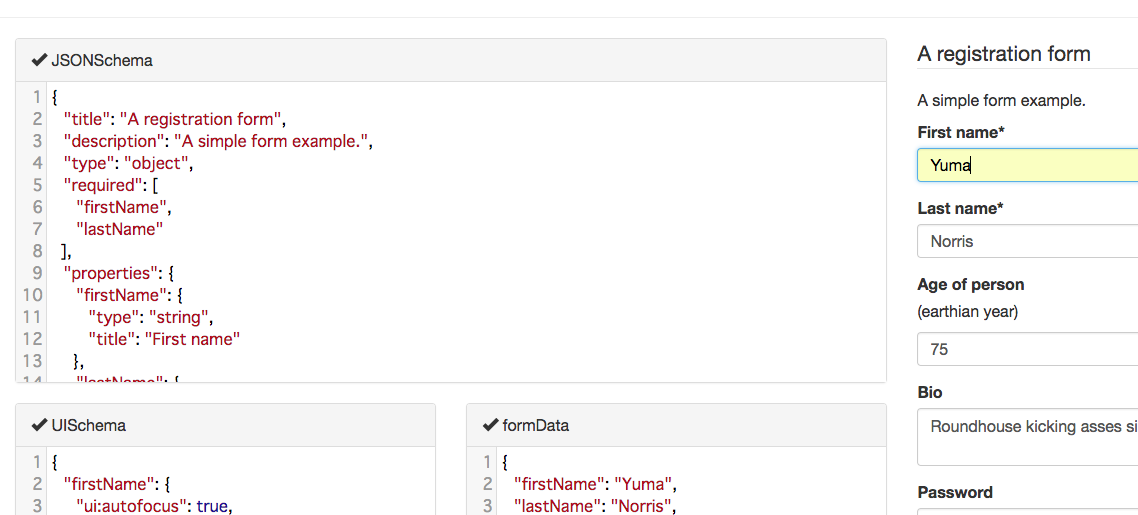The width and height of the screenshot is (1138, 515).
Task: Click the Last name field containing Norris
Action: [x=1028, y=241]
